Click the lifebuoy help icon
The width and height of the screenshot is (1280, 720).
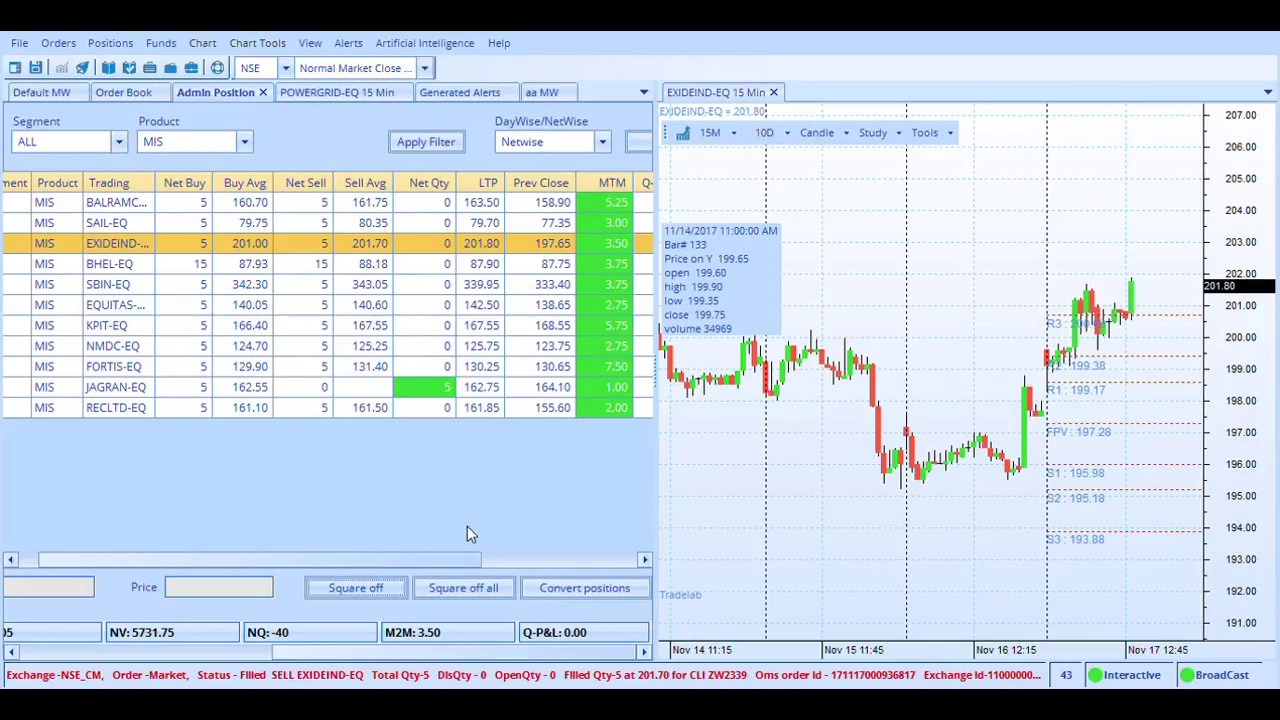[x=217, y=68]
